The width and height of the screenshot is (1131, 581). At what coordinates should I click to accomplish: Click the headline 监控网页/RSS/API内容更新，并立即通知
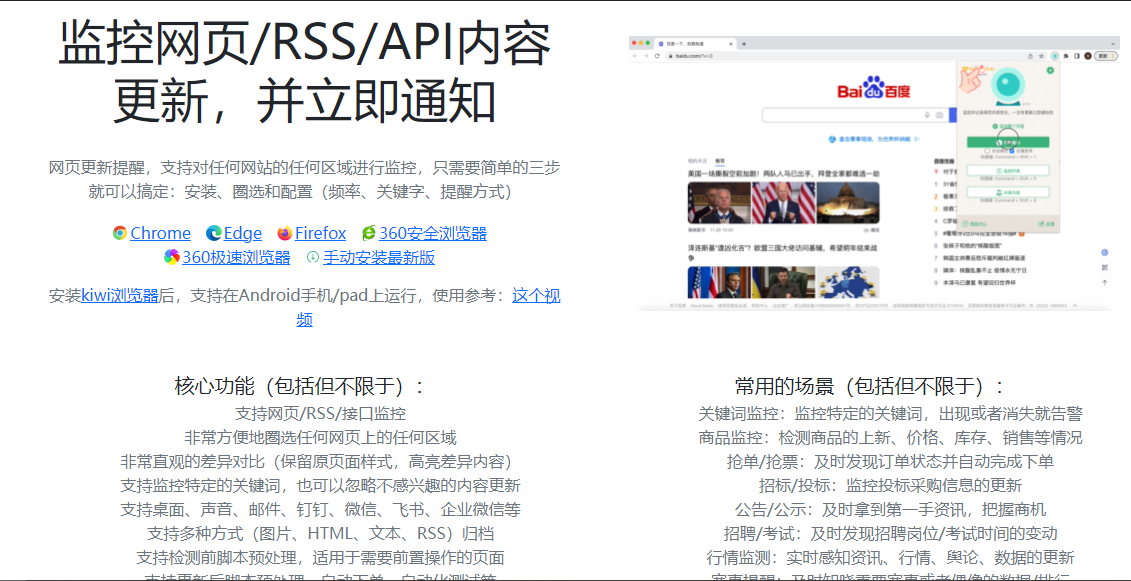pyautogui.click(x=304, y=73)
